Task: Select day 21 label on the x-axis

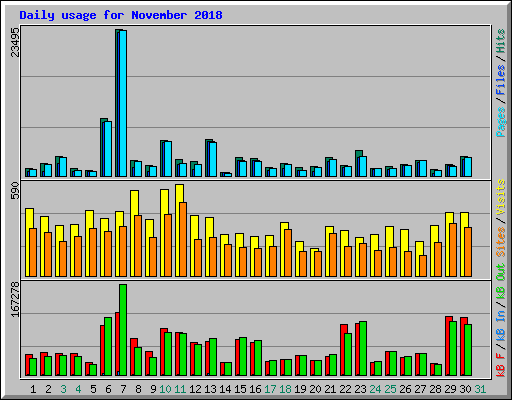Action: (330, 389)
